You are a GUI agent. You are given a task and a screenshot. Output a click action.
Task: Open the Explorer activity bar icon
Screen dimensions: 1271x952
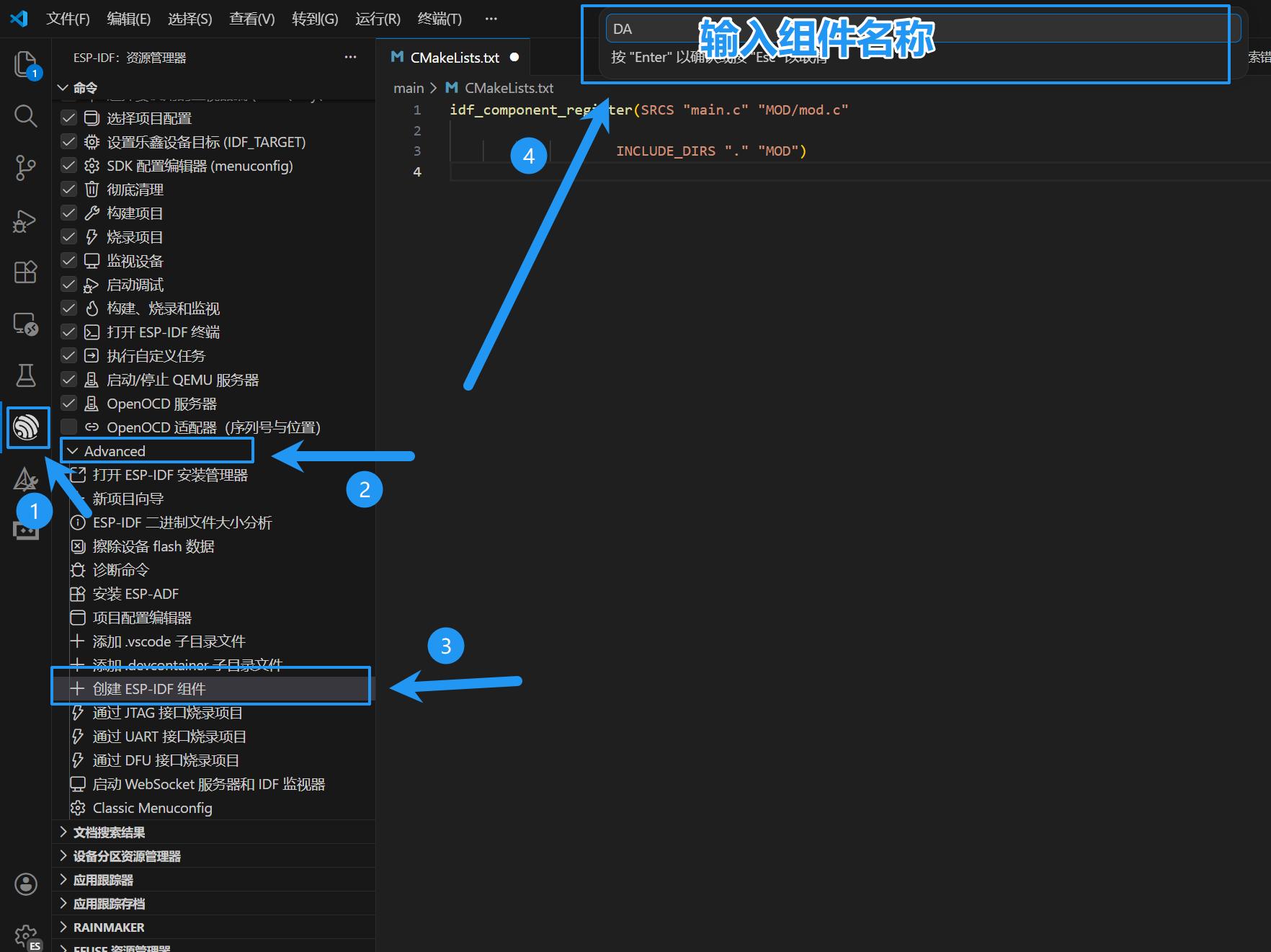[x=26, y=64]
